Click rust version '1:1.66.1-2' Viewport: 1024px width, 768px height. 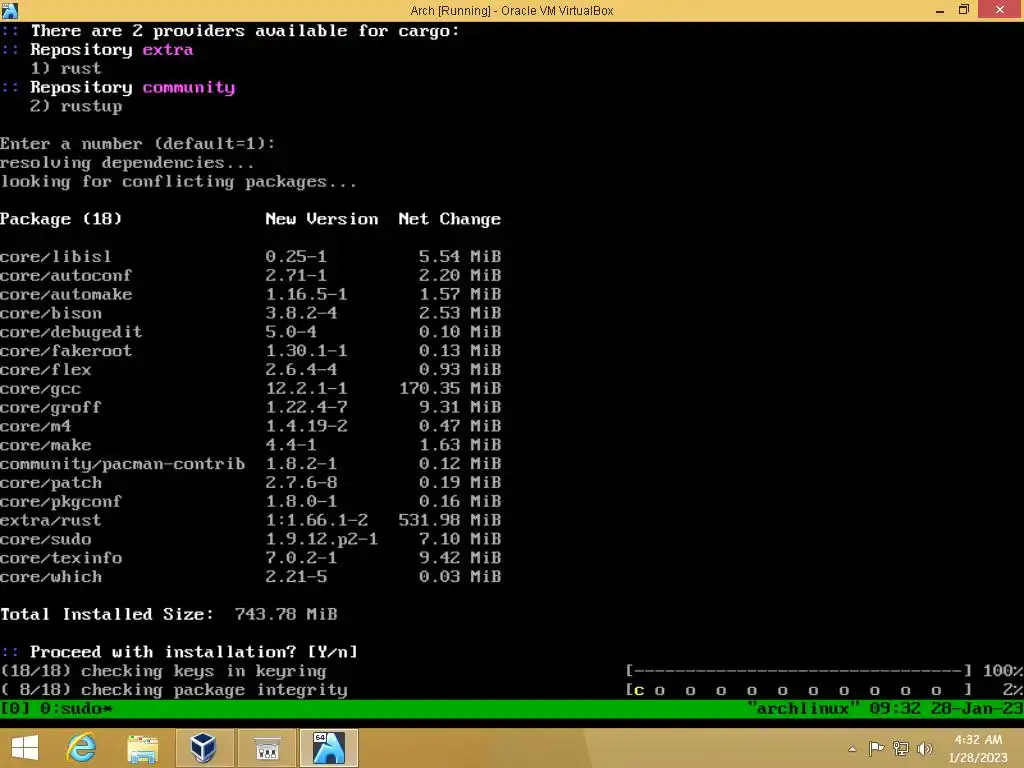tap(316, 520)
